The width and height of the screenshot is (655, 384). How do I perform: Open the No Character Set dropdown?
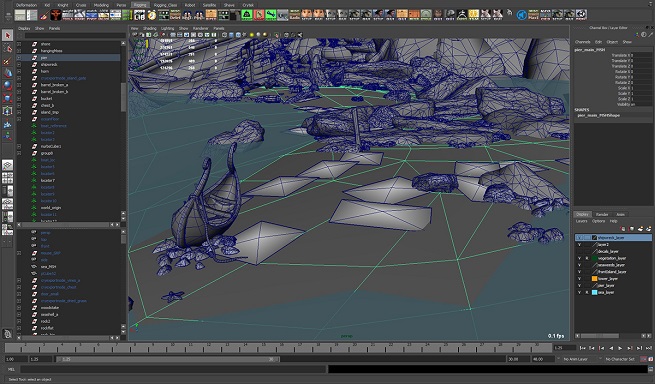619,359
